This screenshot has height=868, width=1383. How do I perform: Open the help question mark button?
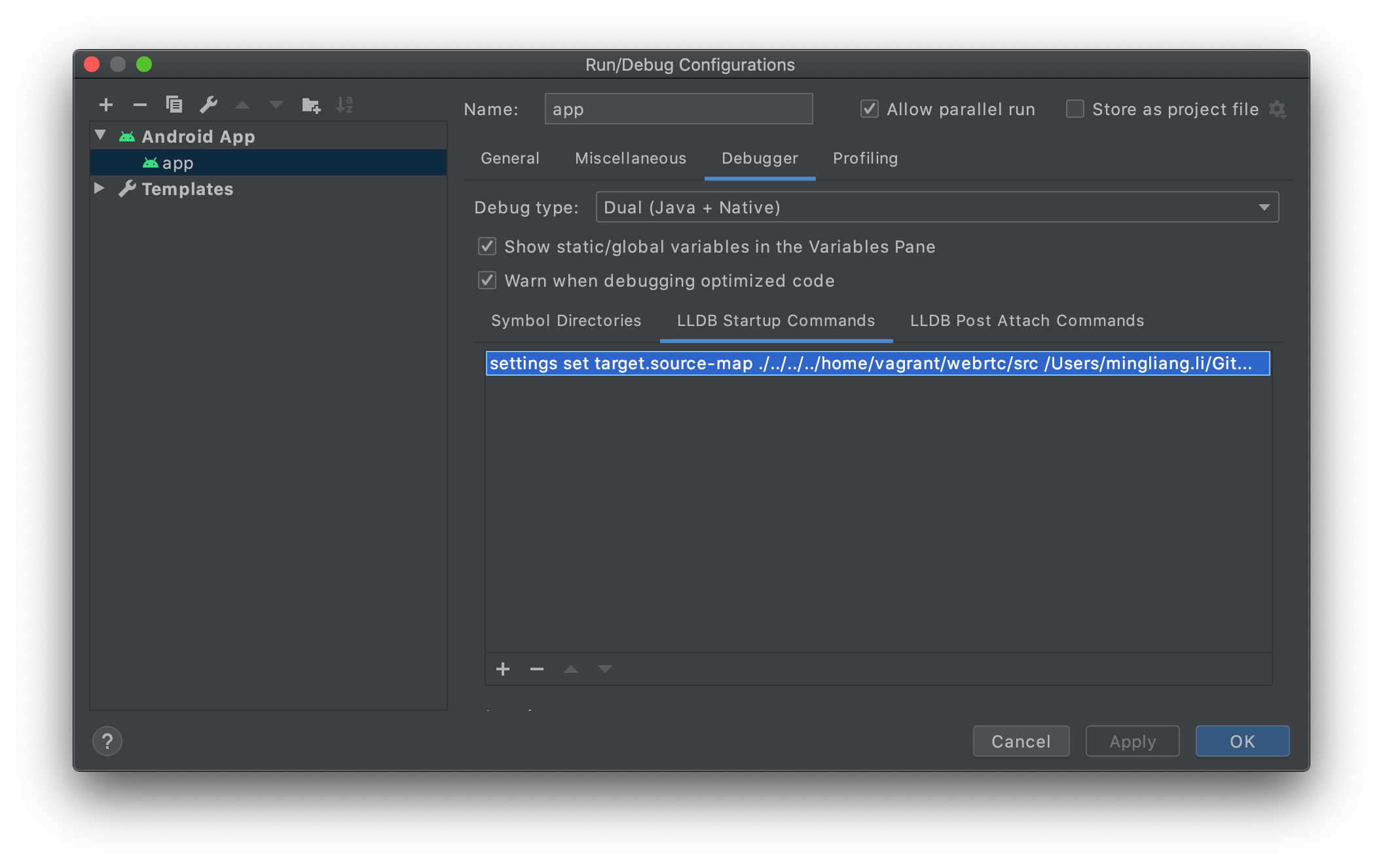tap(107, 741)
